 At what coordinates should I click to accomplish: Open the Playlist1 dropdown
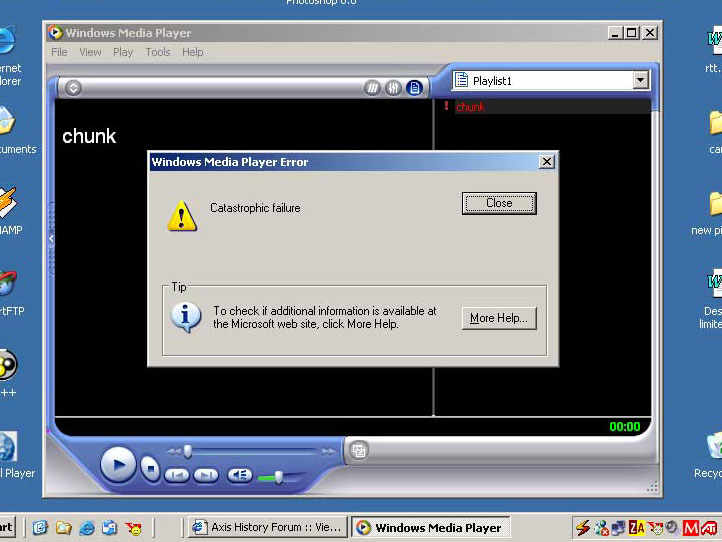(x=640, y=80)
